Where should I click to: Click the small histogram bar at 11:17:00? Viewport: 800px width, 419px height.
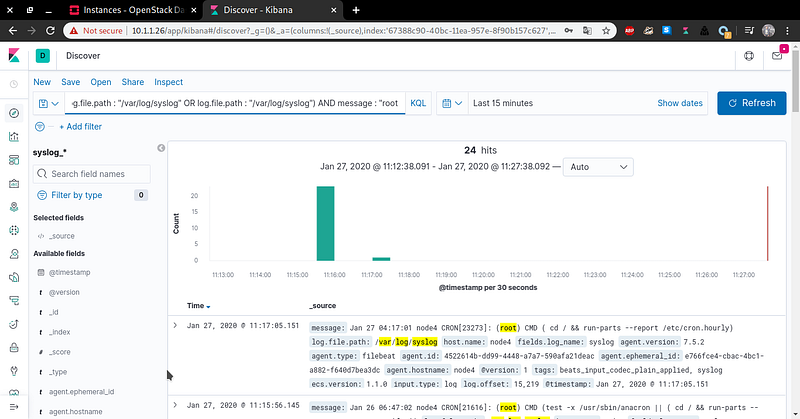click(x=381, y=259)
